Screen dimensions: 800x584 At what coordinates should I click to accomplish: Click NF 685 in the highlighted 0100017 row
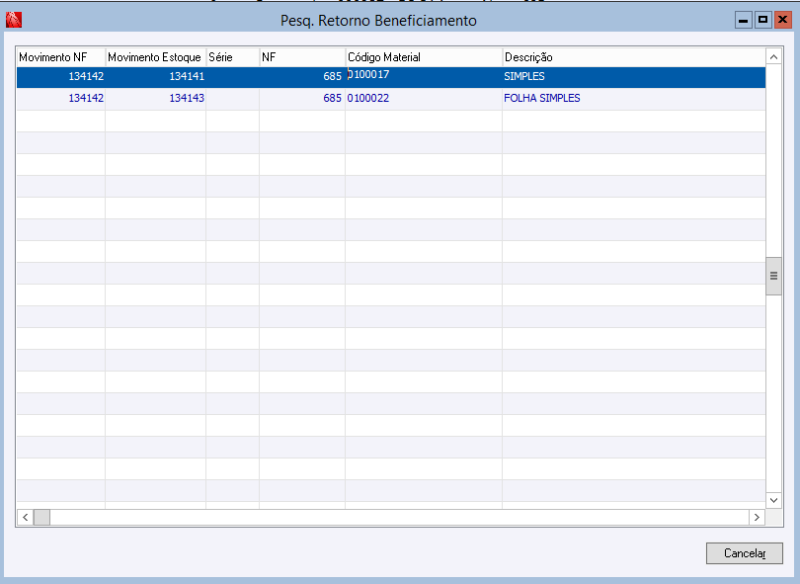(302, 77)
